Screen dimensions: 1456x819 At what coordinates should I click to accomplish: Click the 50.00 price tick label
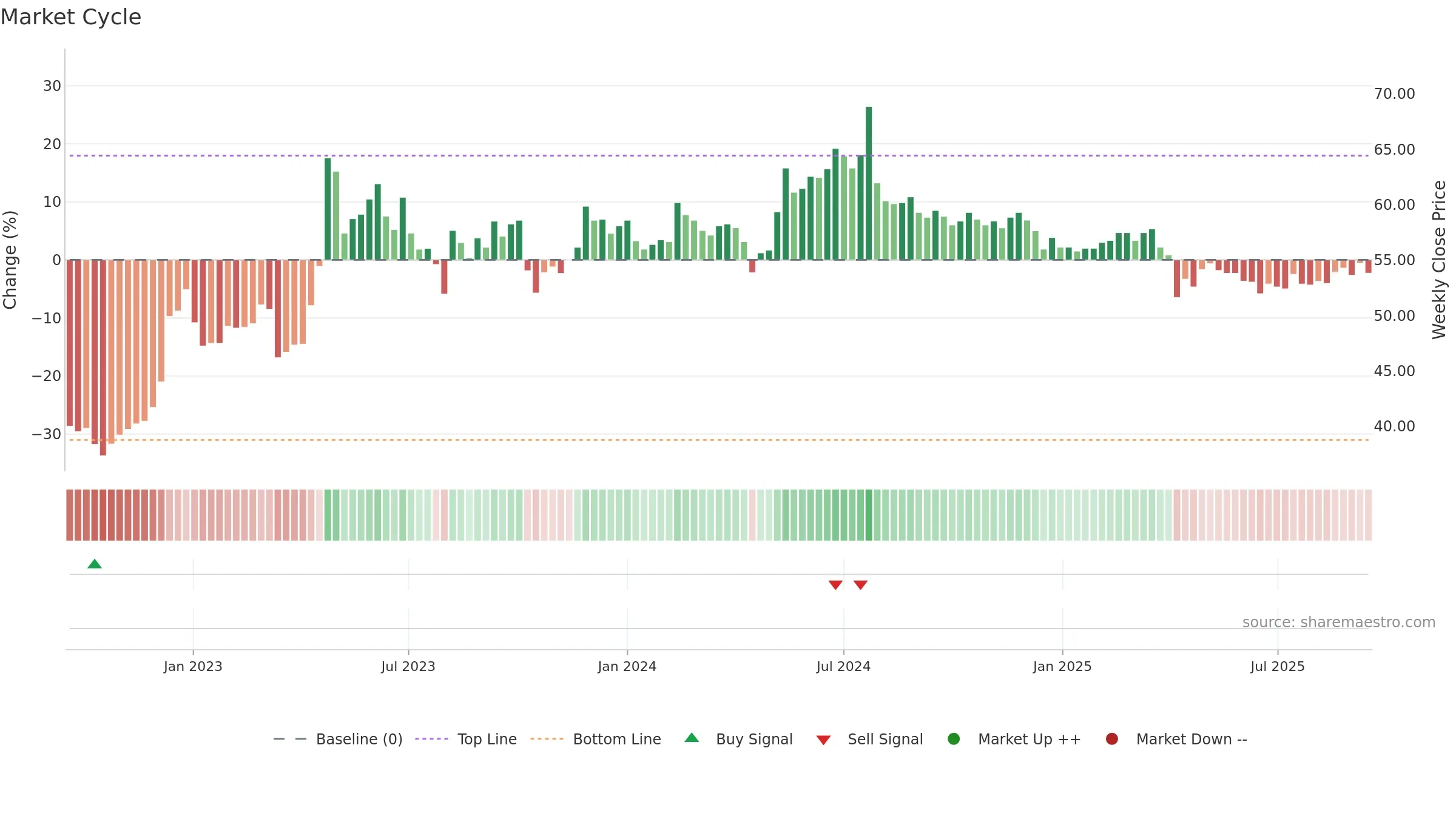point(1394,316)
